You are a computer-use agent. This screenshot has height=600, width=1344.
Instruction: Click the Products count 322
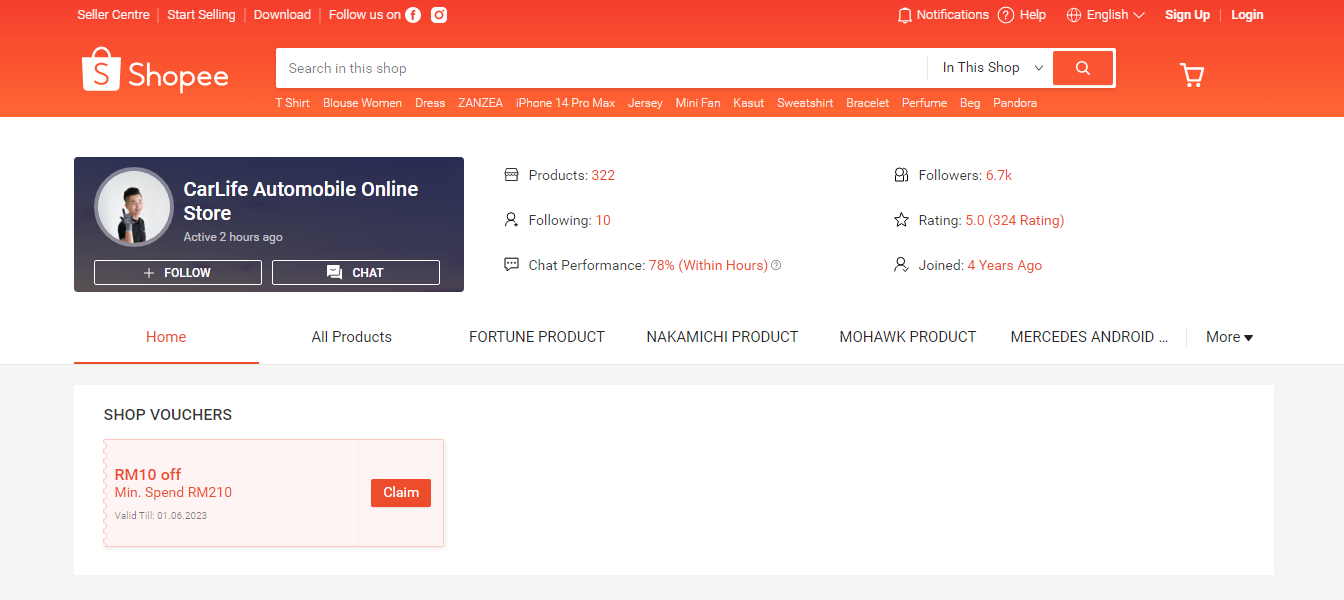(x=603, y=175)
